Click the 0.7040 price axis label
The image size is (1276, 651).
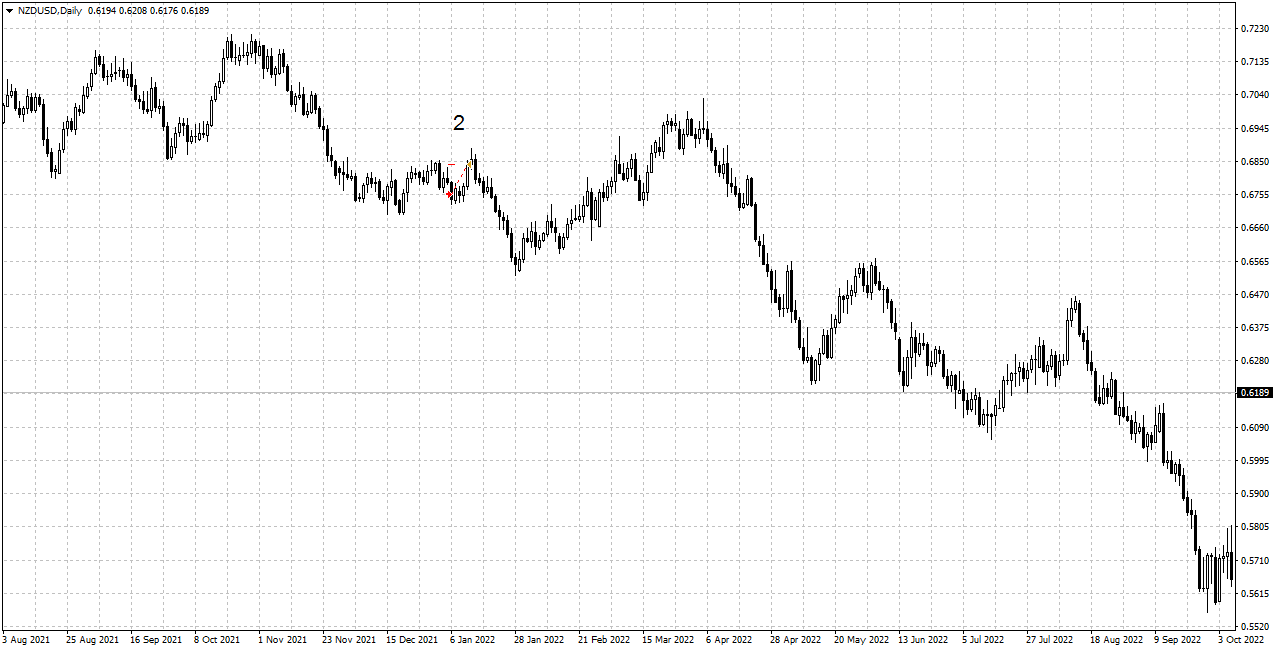click(x=1256, y=95)
